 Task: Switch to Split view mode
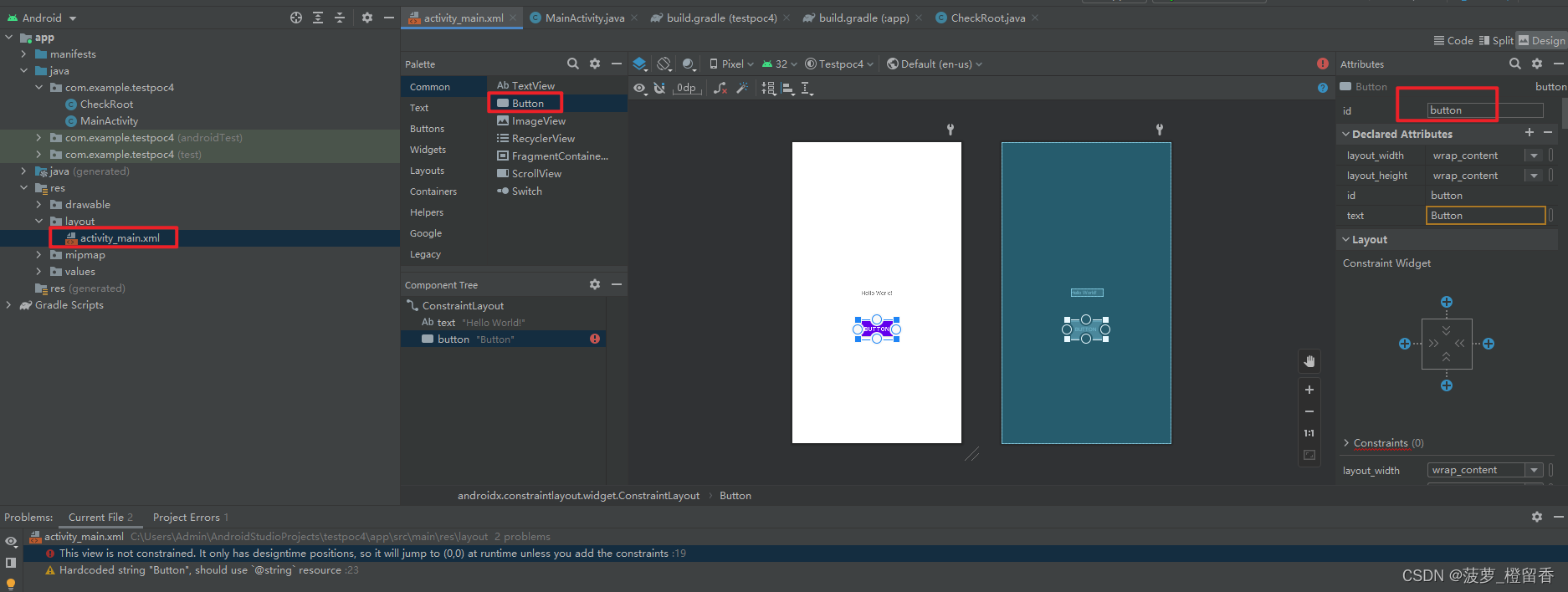(1496, 40)
